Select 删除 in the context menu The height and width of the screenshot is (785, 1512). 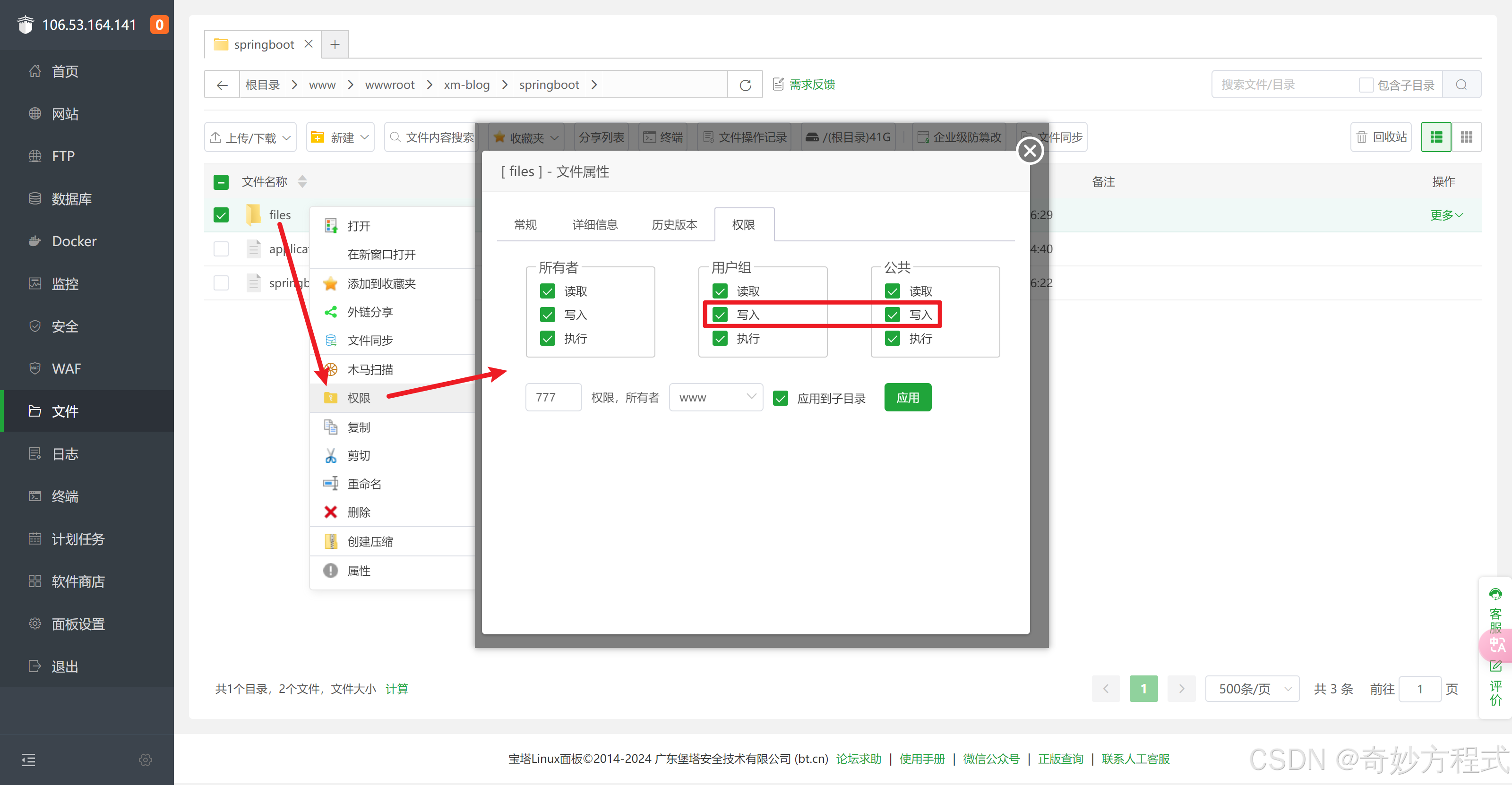[x=393, y=512]
